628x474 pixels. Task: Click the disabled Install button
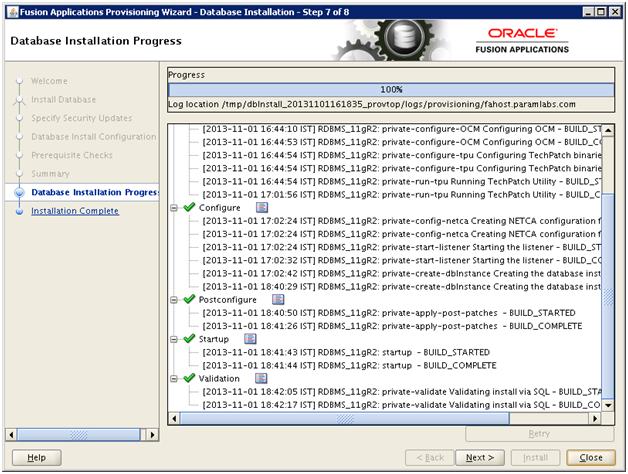[535, 458]
